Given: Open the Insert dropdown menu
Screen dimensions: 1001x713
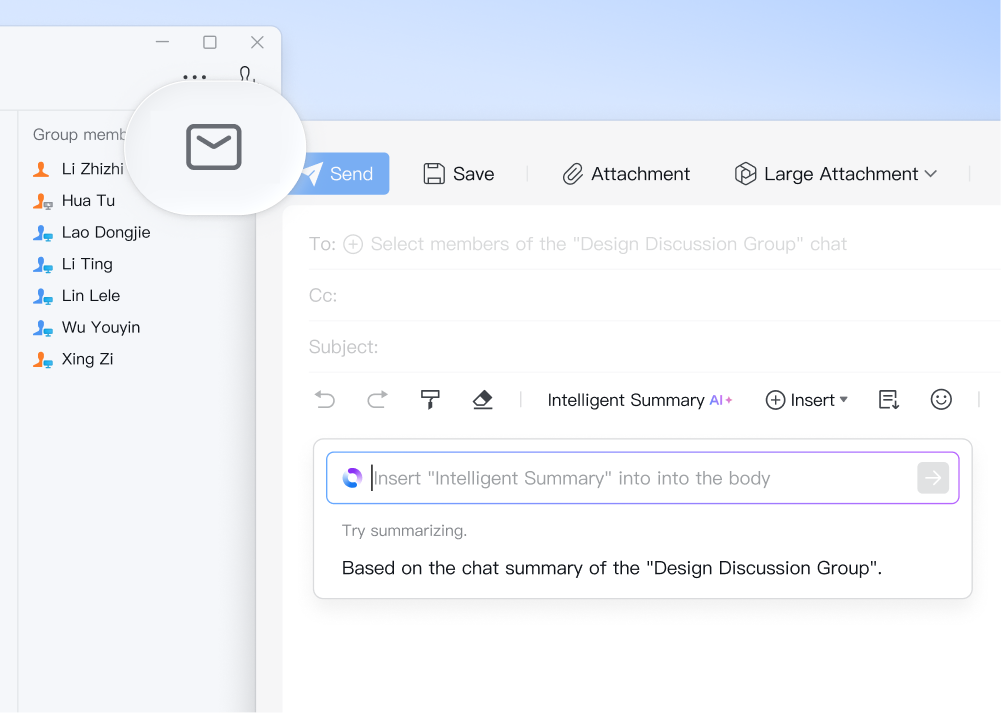Looking at the screenshot, I should (806, 400).
